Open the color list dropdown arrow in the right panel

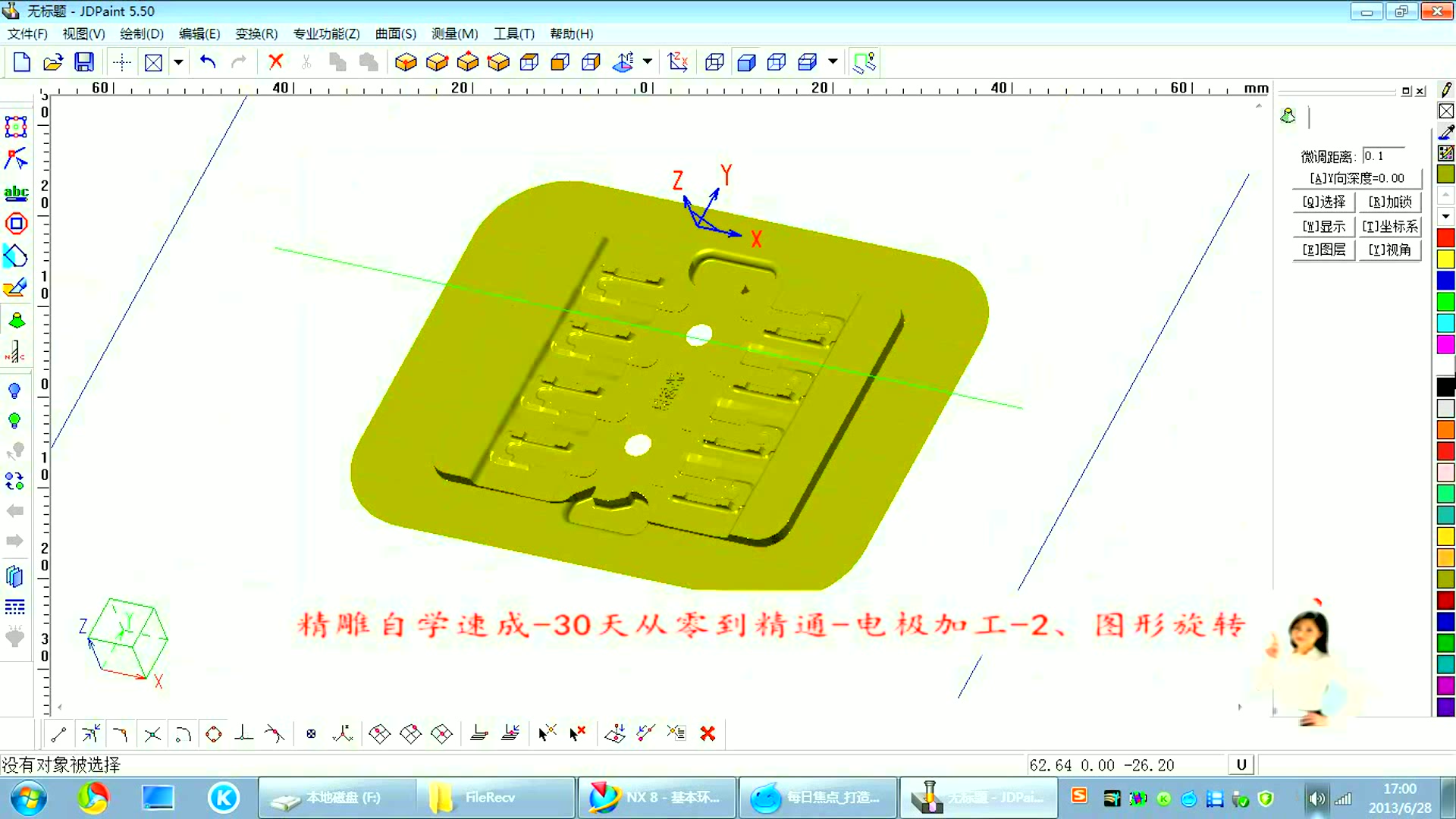1445,216
